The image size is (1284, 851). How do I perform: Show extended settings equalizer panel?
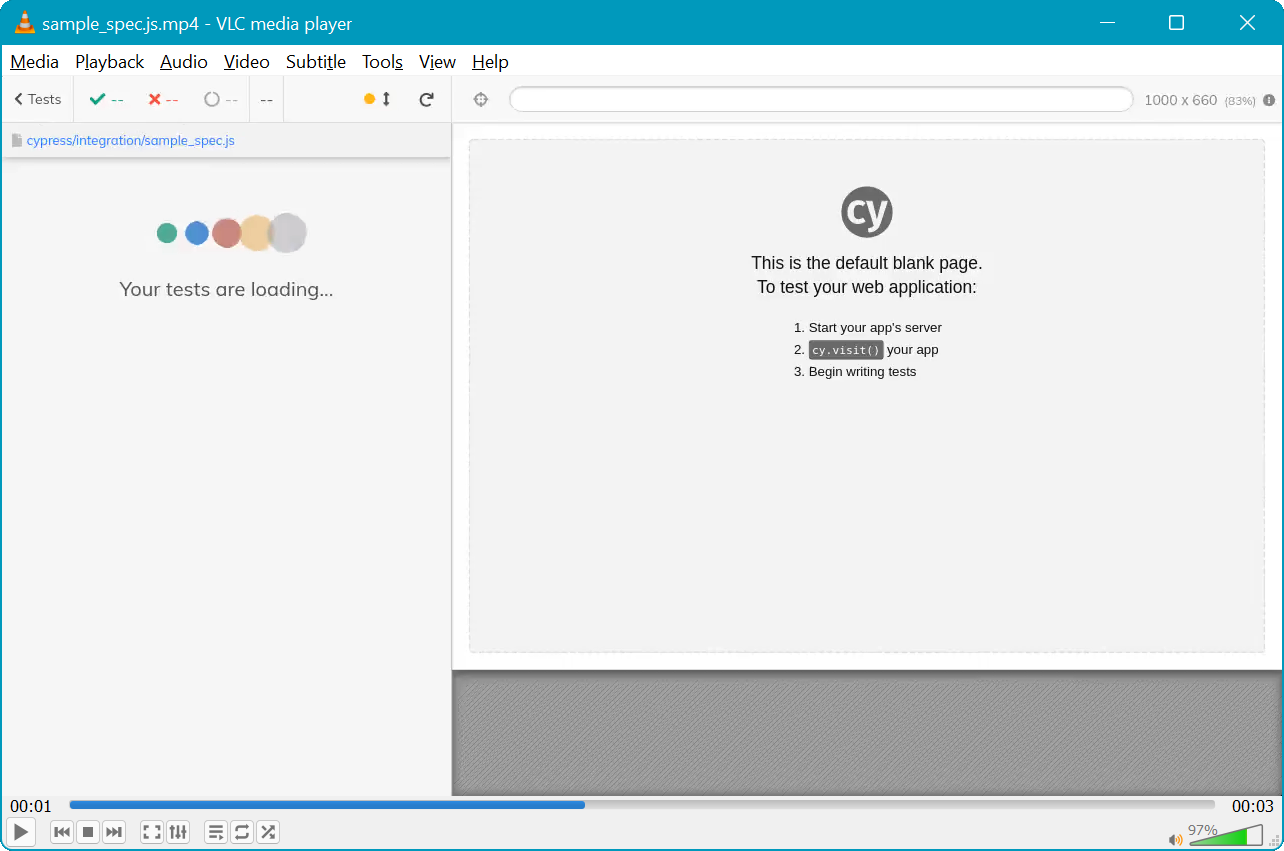pos(178,832)
